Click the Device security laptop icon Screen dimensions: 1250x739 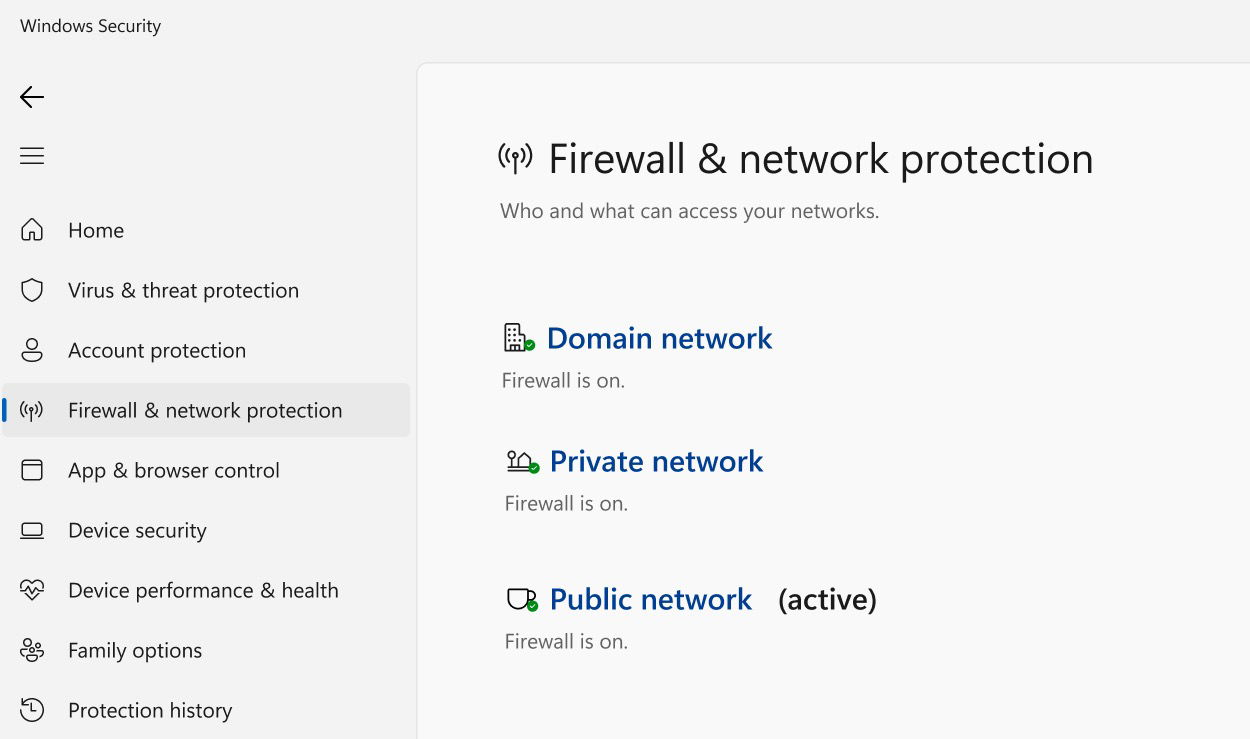click(x=32, y=530)
